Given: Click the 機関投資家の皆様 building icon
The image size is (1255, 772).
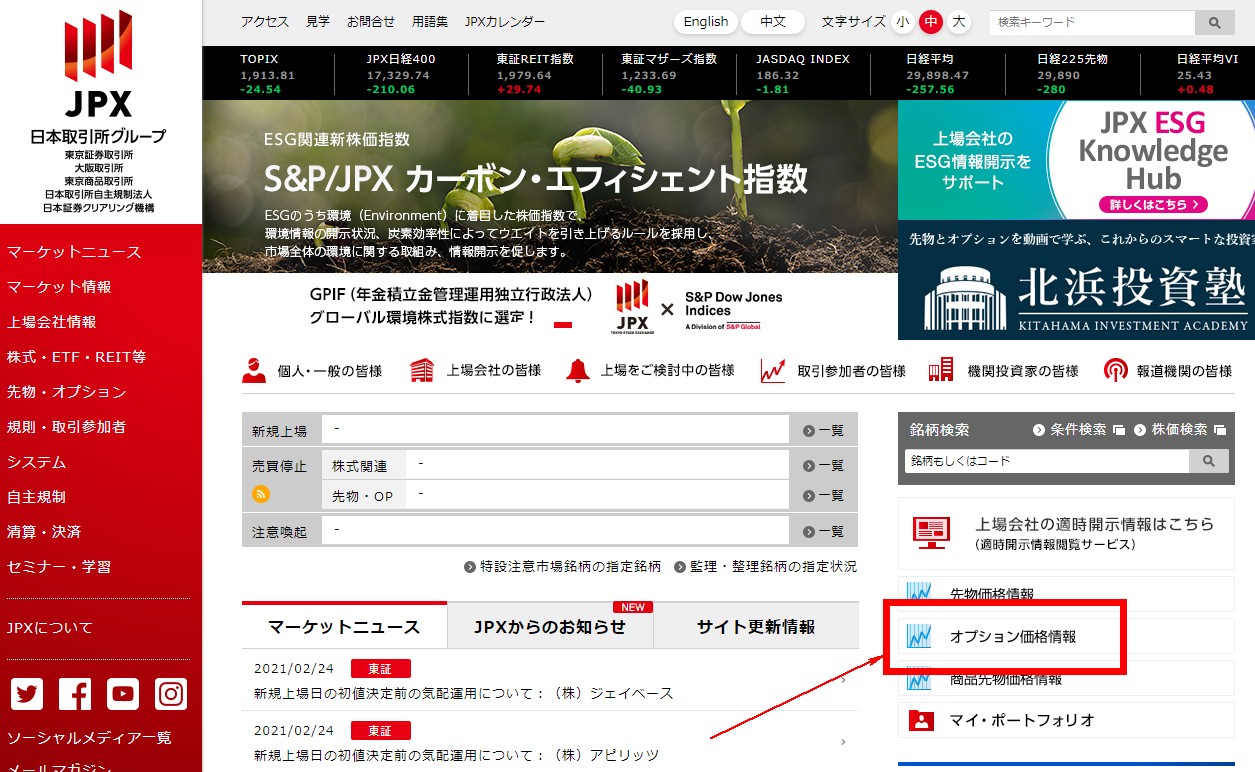Looking at the screenshot, I should click(x=941, y=370).
